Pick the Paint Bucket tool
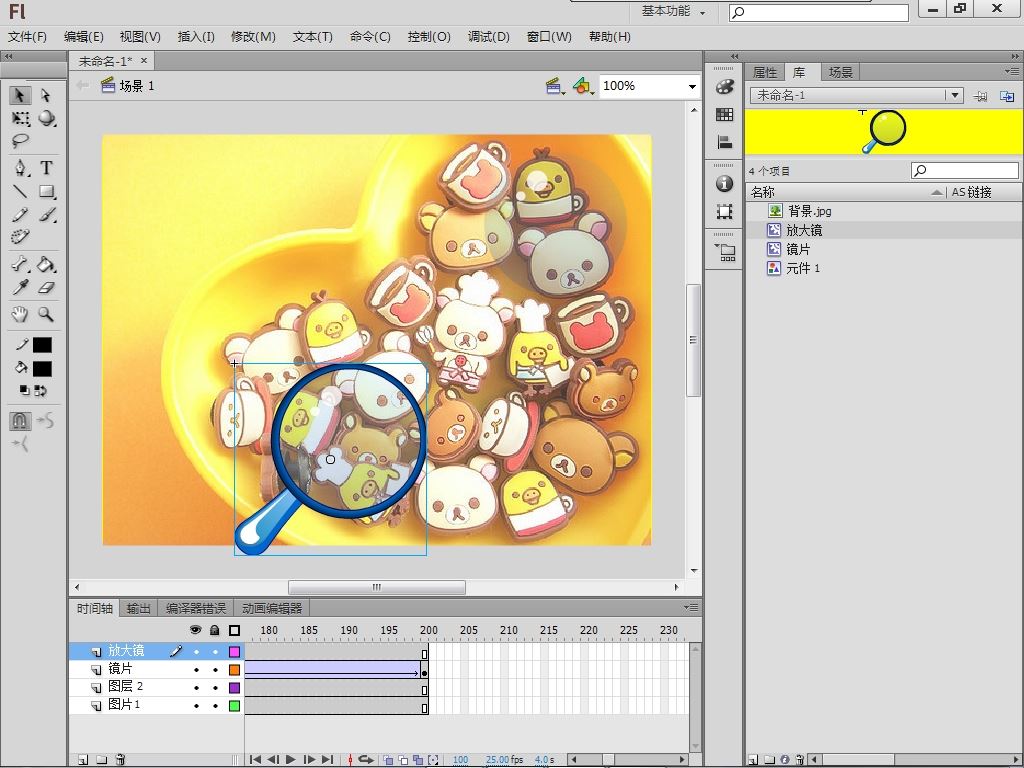 click(x=46, y=264)
